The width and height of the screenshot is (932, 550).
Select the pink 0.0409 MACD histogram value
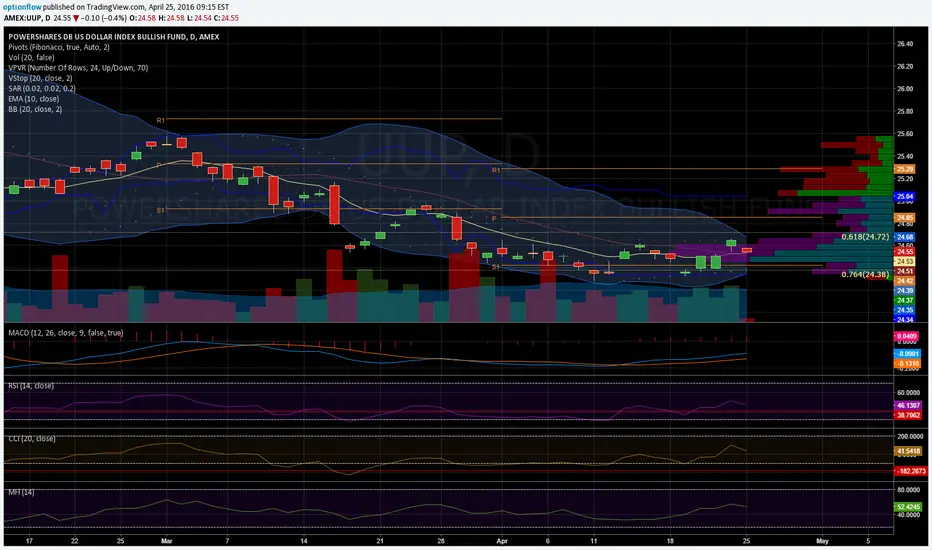click(x=906, y=337)
